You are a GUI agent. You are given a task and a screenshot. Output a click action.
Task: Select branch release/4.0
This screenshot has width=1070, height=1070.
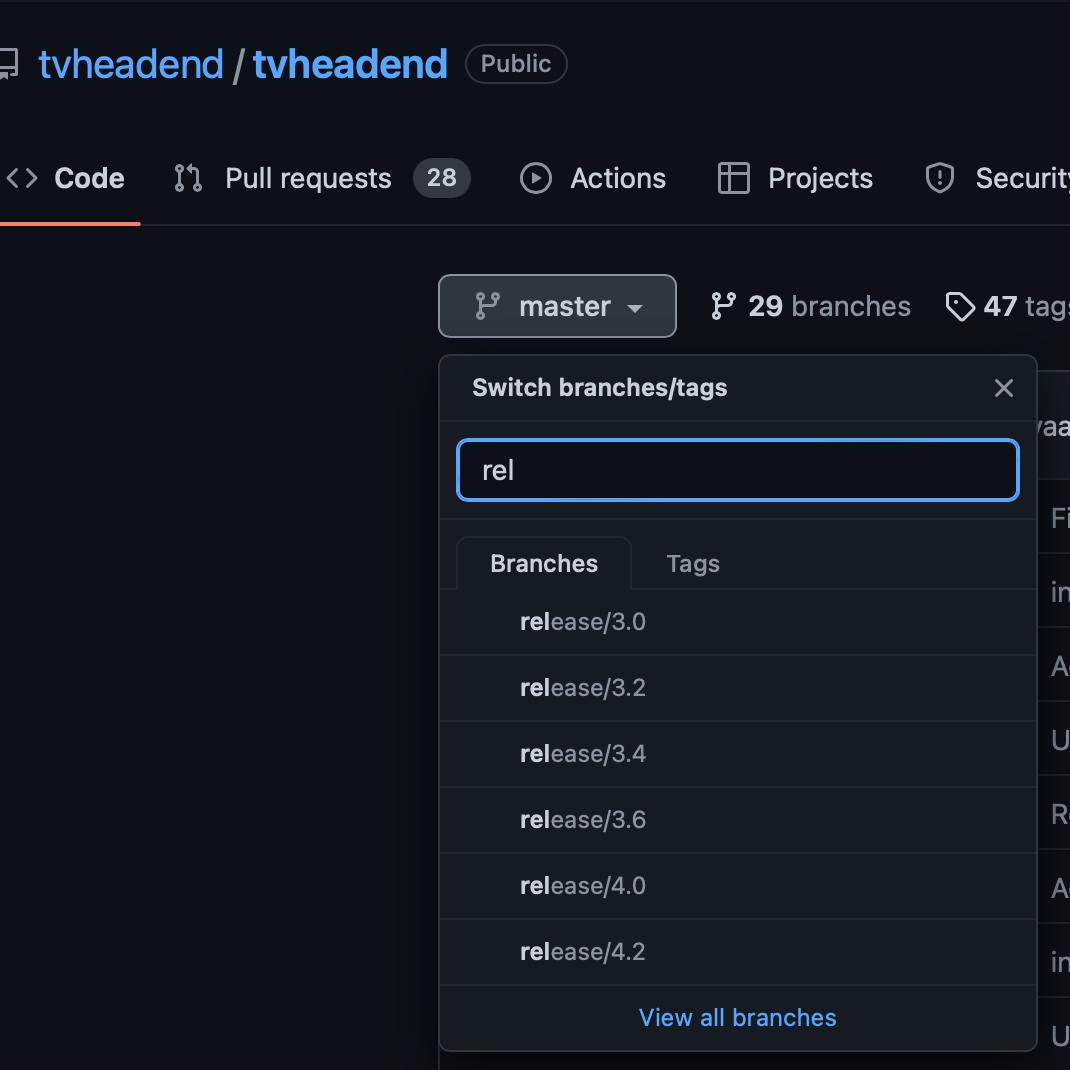pyautogui.click(x=738, y=886)
